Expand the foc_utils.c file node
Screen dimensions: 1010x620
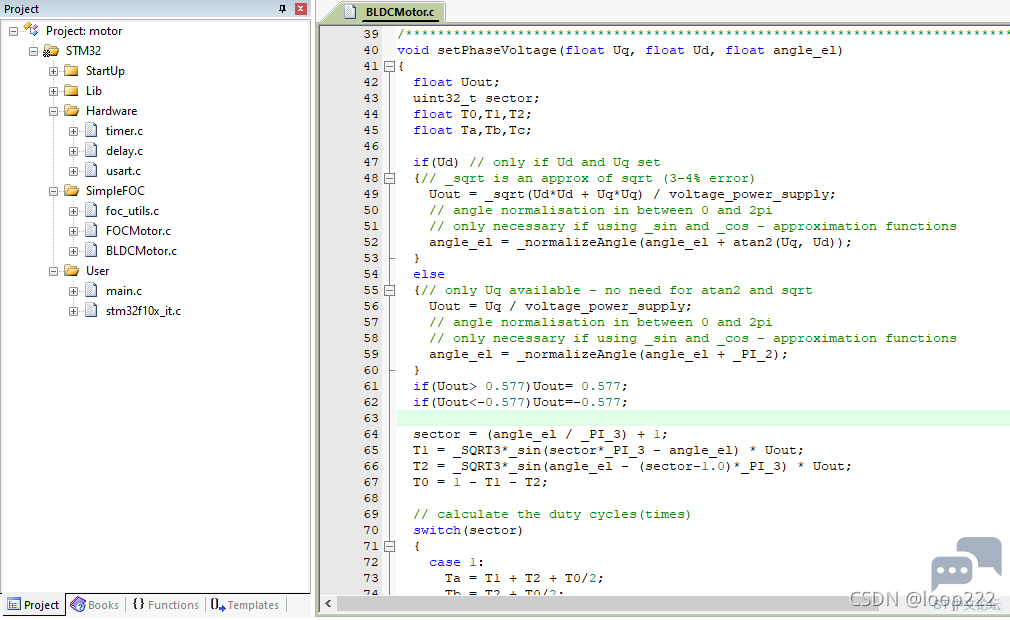(x=73, y=211)
